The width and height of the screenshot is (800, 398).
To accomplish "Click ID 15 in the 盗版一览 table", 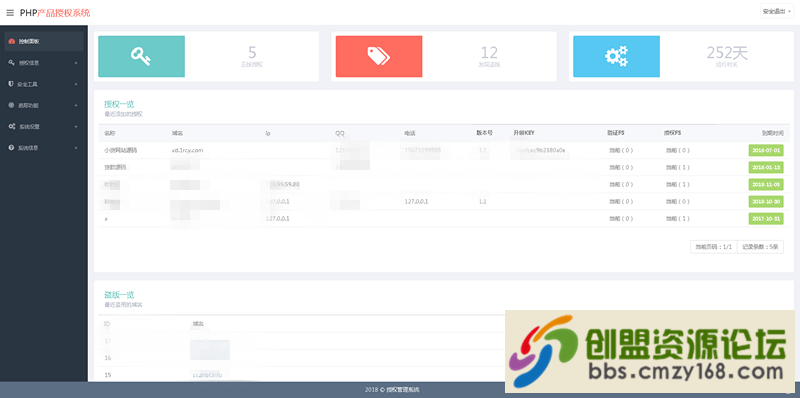I will click(107, 375).
